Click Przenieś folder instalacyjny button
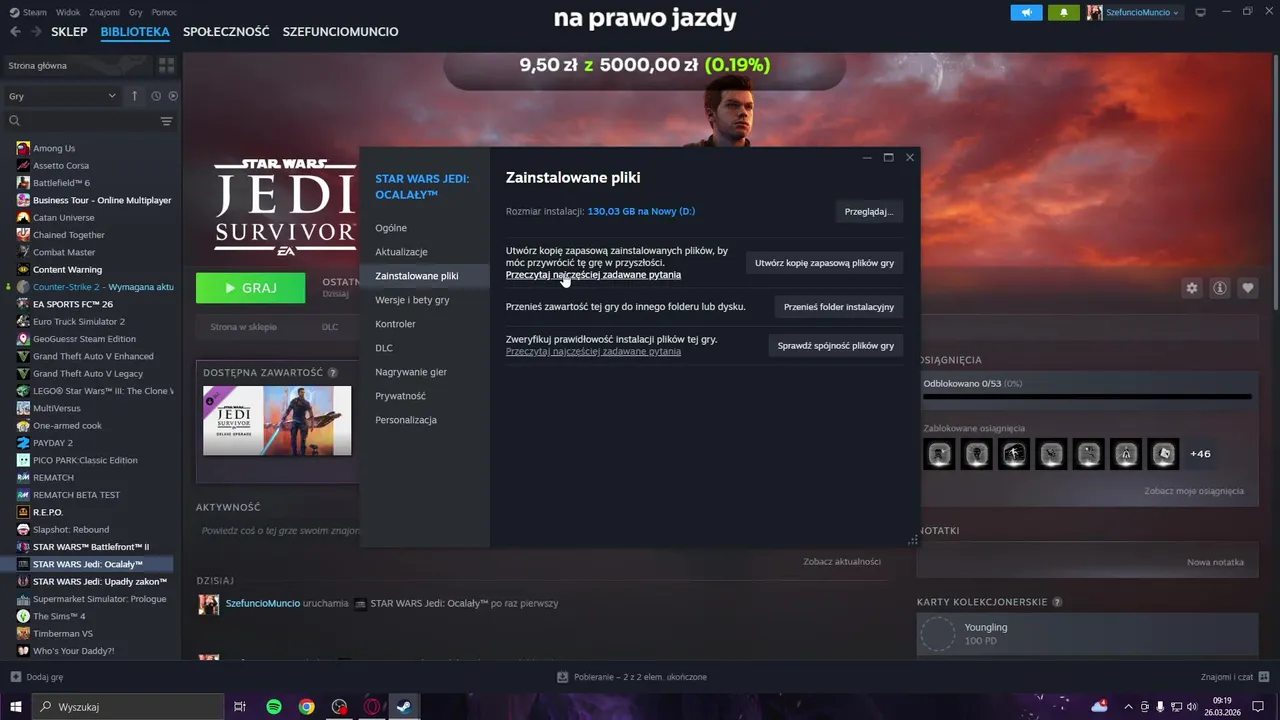The image size is (1280, 720). (x=839, y=307)
